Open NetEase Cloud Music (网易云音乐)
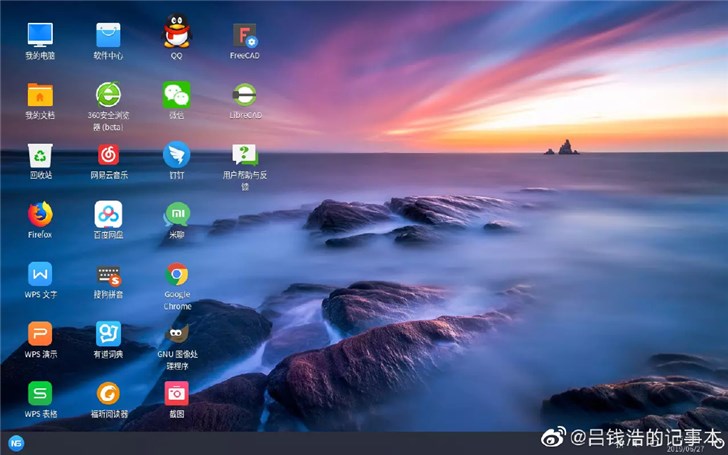 click(108, 155)
